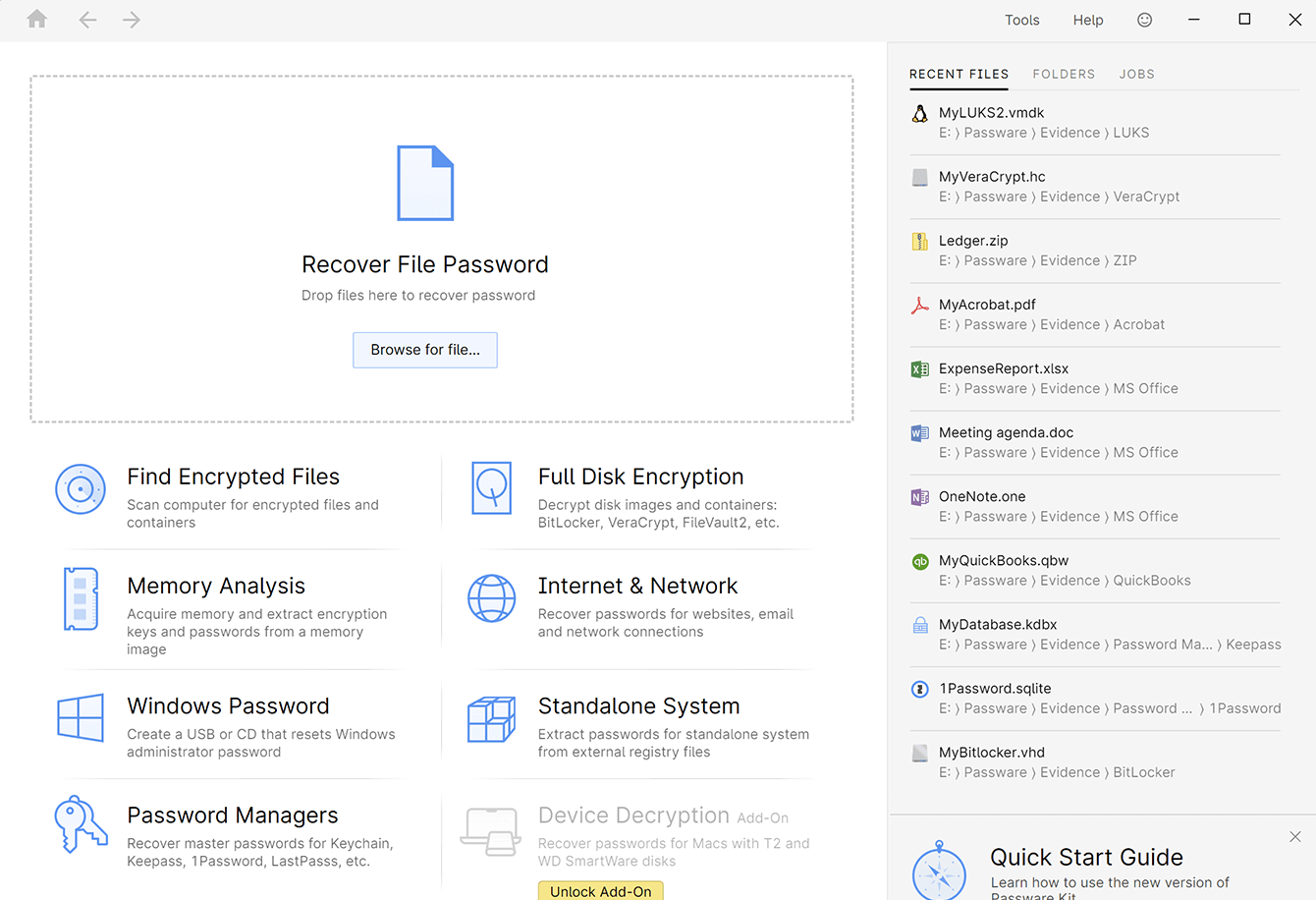Open MyLUKS2.vmdk from recent files
The image size is (1316, 900).
pyautogui.click(x=991, y=112)
